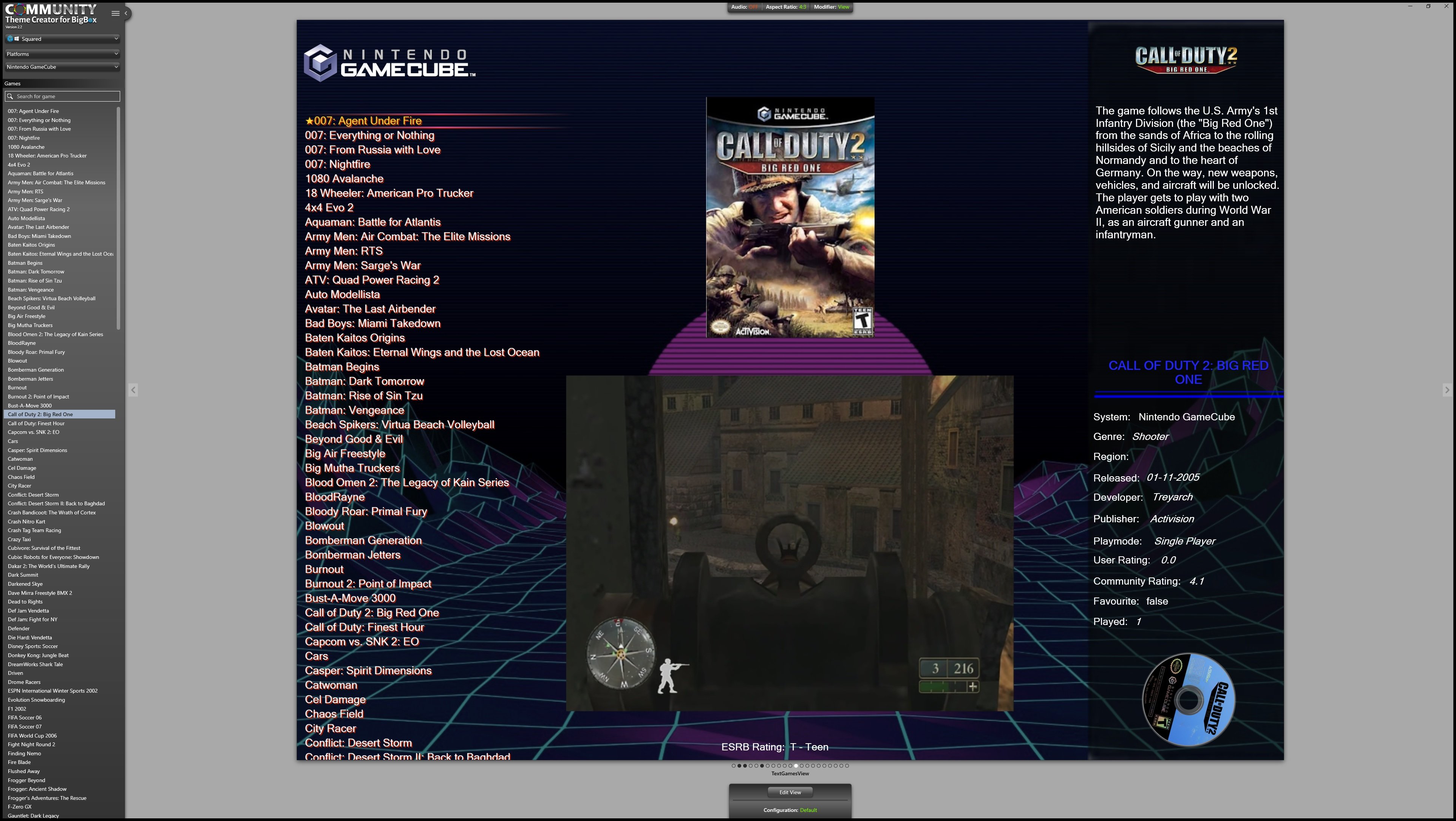Select BloodRayne in sidebar list
The width and height of the screenshot is (1456, 821).
click(22, 343)
